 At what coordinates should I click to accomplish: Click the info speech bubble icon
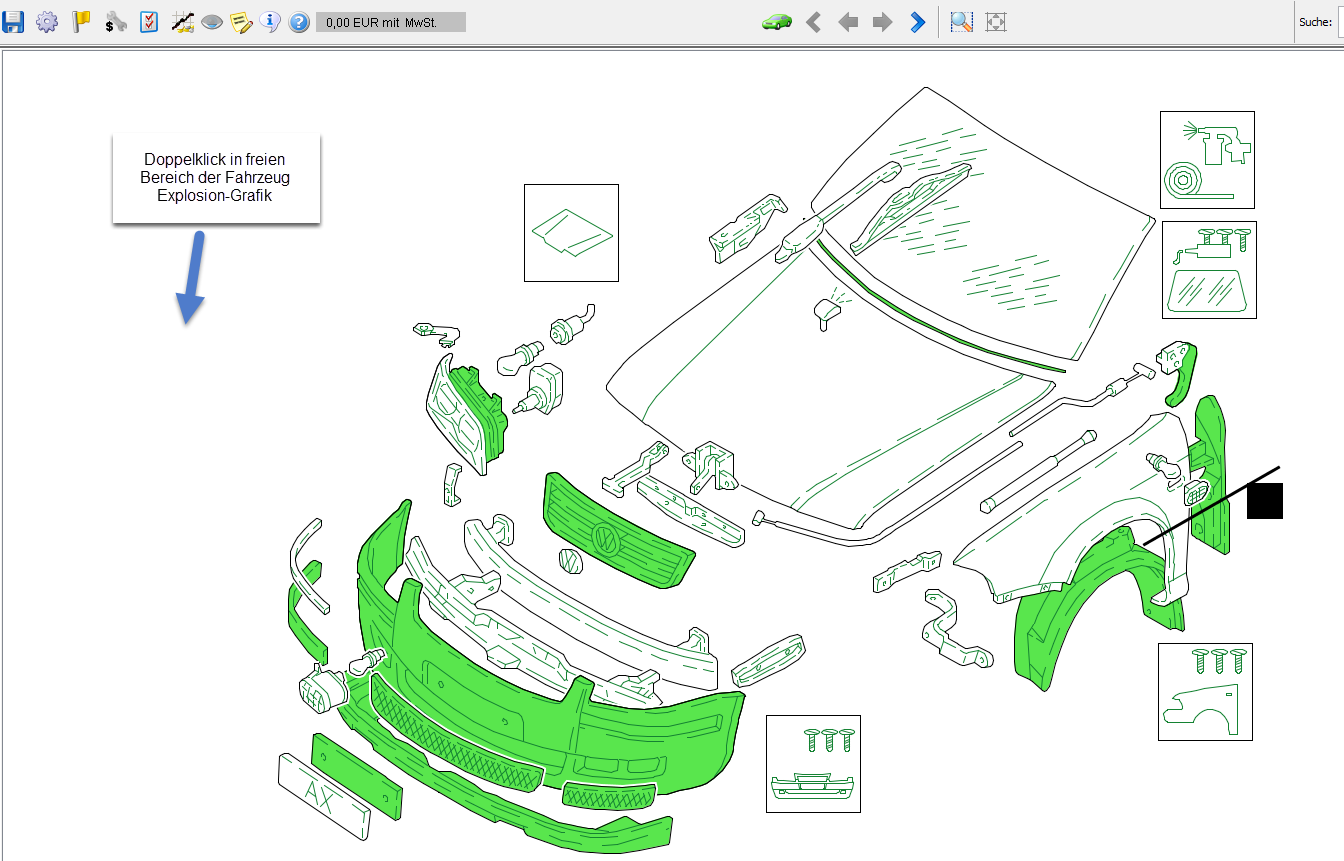[x=270, y=21]
